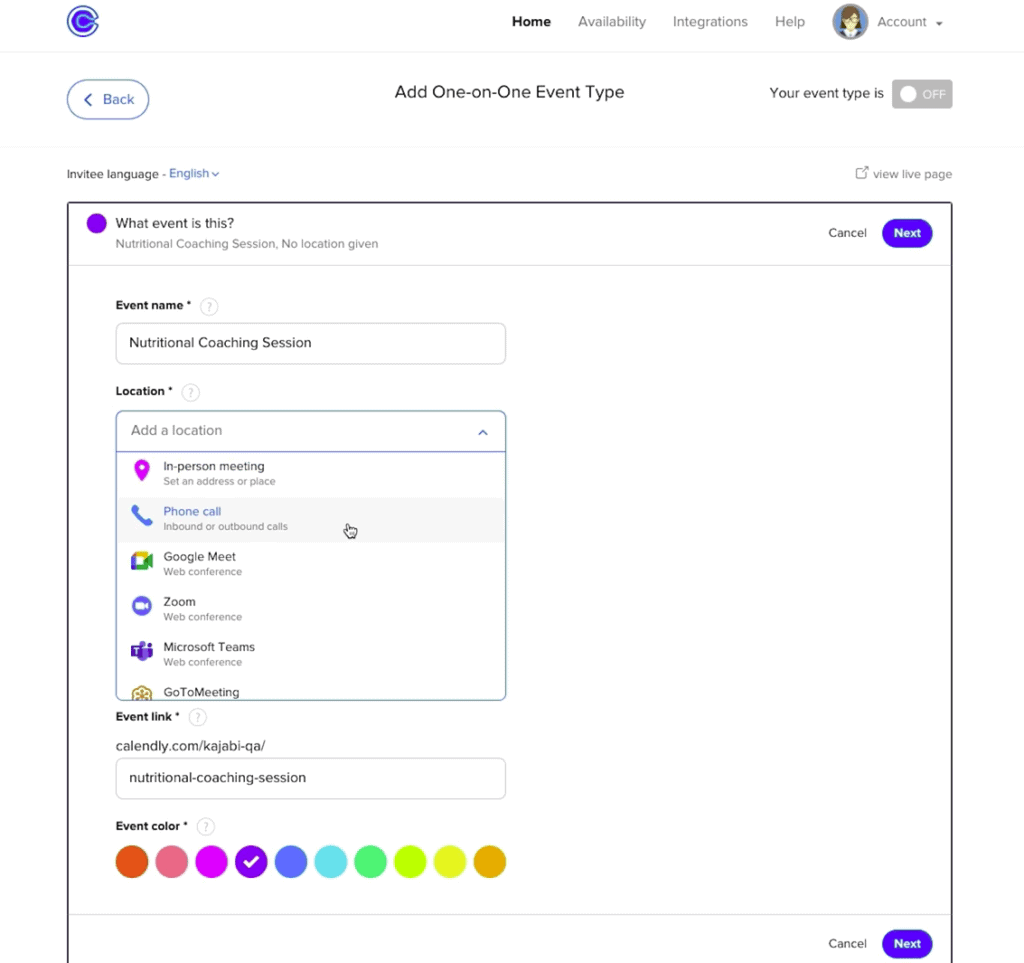Open the view live page link

[904, 174]
